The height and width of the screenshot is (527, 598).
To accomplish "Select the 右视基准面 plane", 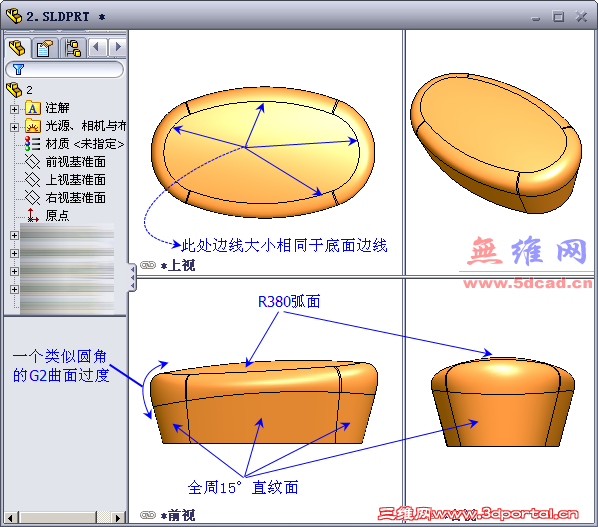I will pyautogui.click(x=76, y=198).
